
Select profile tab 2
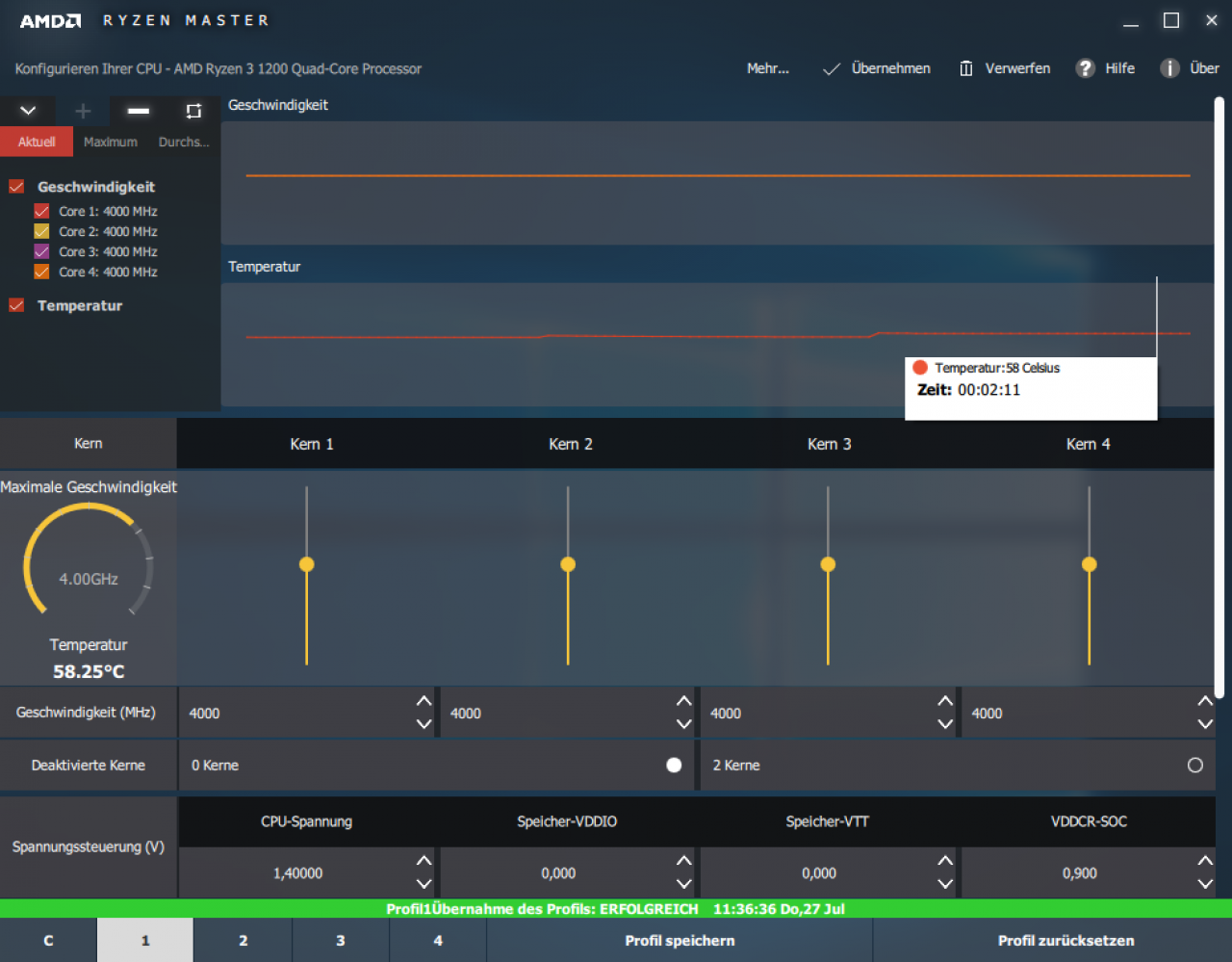click(243, 941)
